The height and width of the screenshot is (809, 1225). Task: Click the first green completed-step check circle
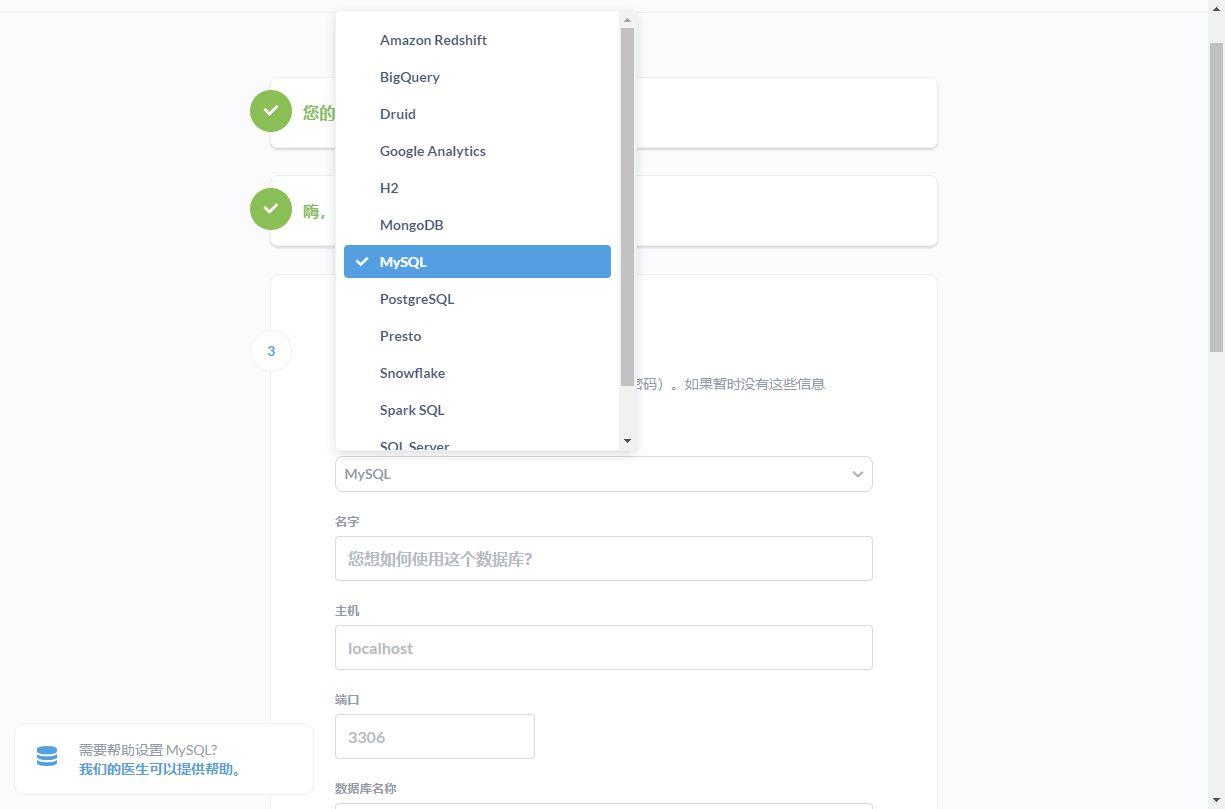point(271,111)
